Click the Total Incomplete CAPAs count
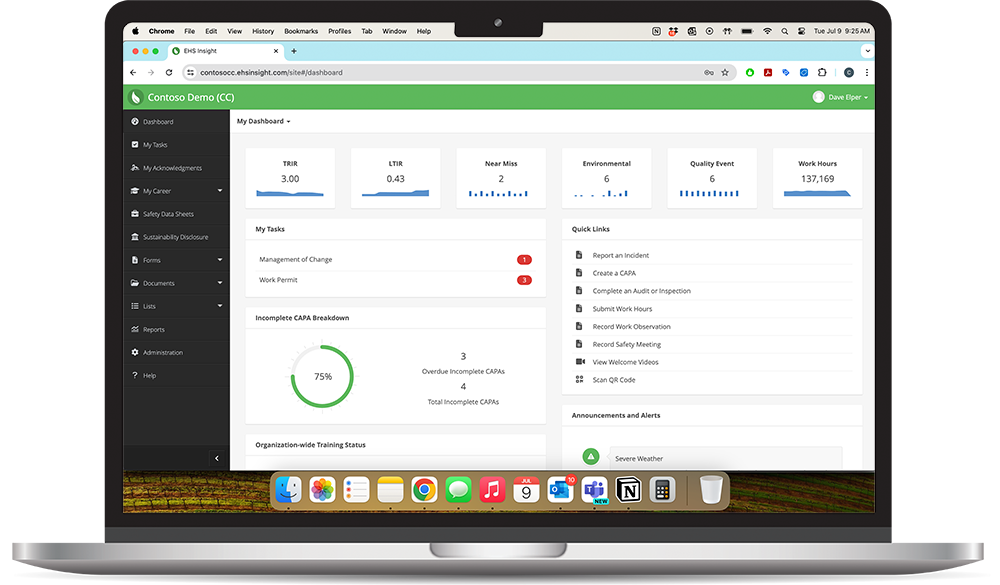This screenshot has height=585, width=1000. pyautogui.click(x=463, y=387)
